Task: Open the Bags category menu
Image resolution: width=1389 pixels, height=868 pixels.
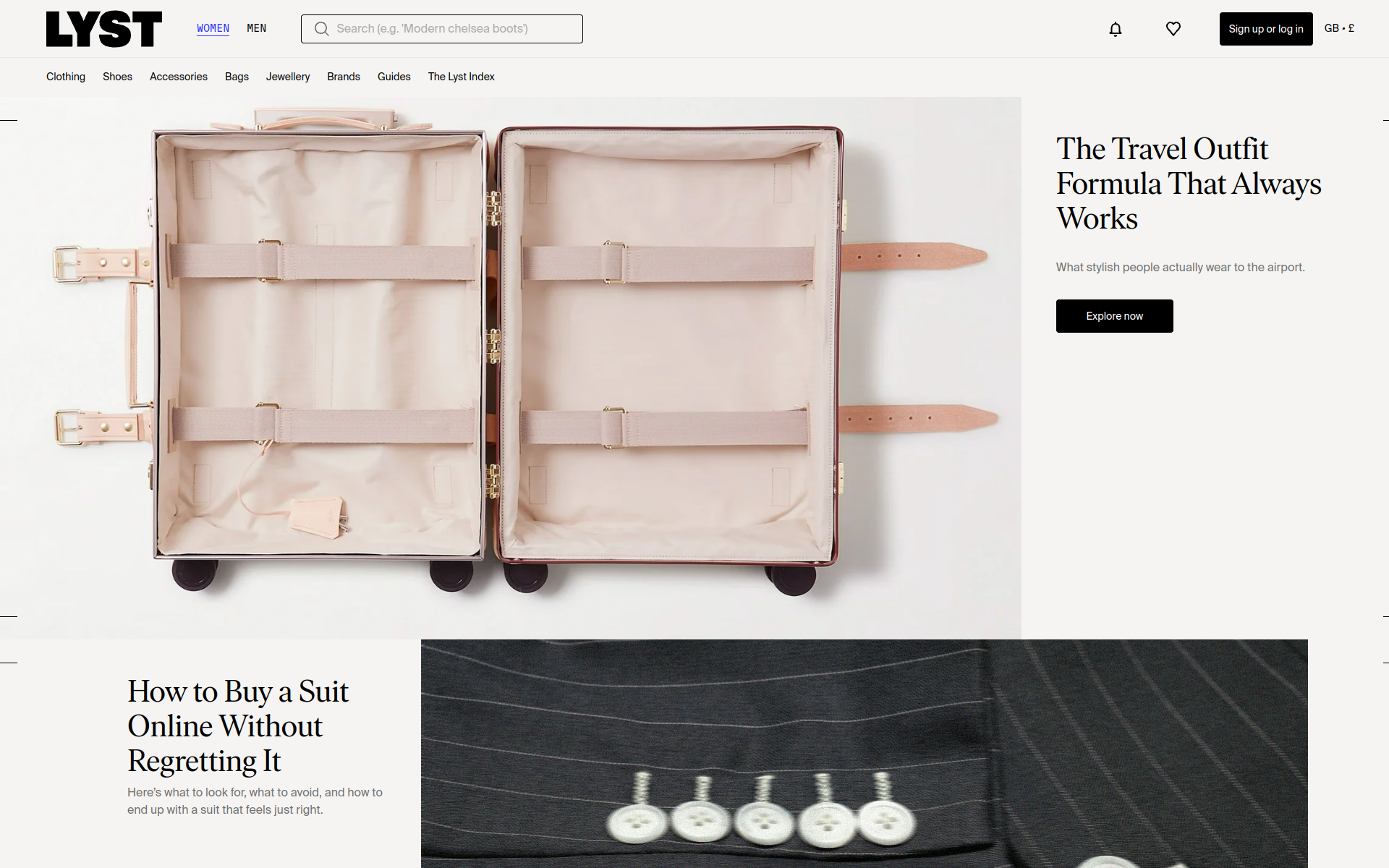Action: (x=237, y=77)
